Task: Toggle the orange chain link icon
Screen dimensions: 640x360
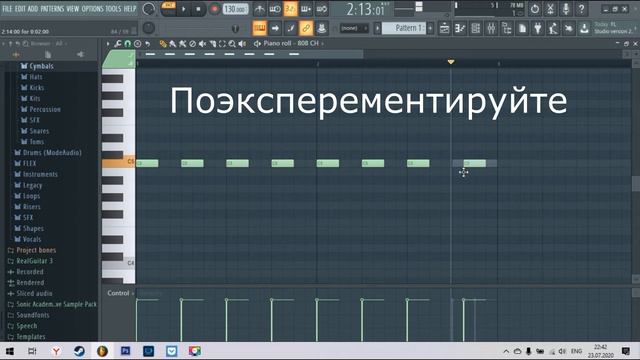Action: (x=306, y=28)
